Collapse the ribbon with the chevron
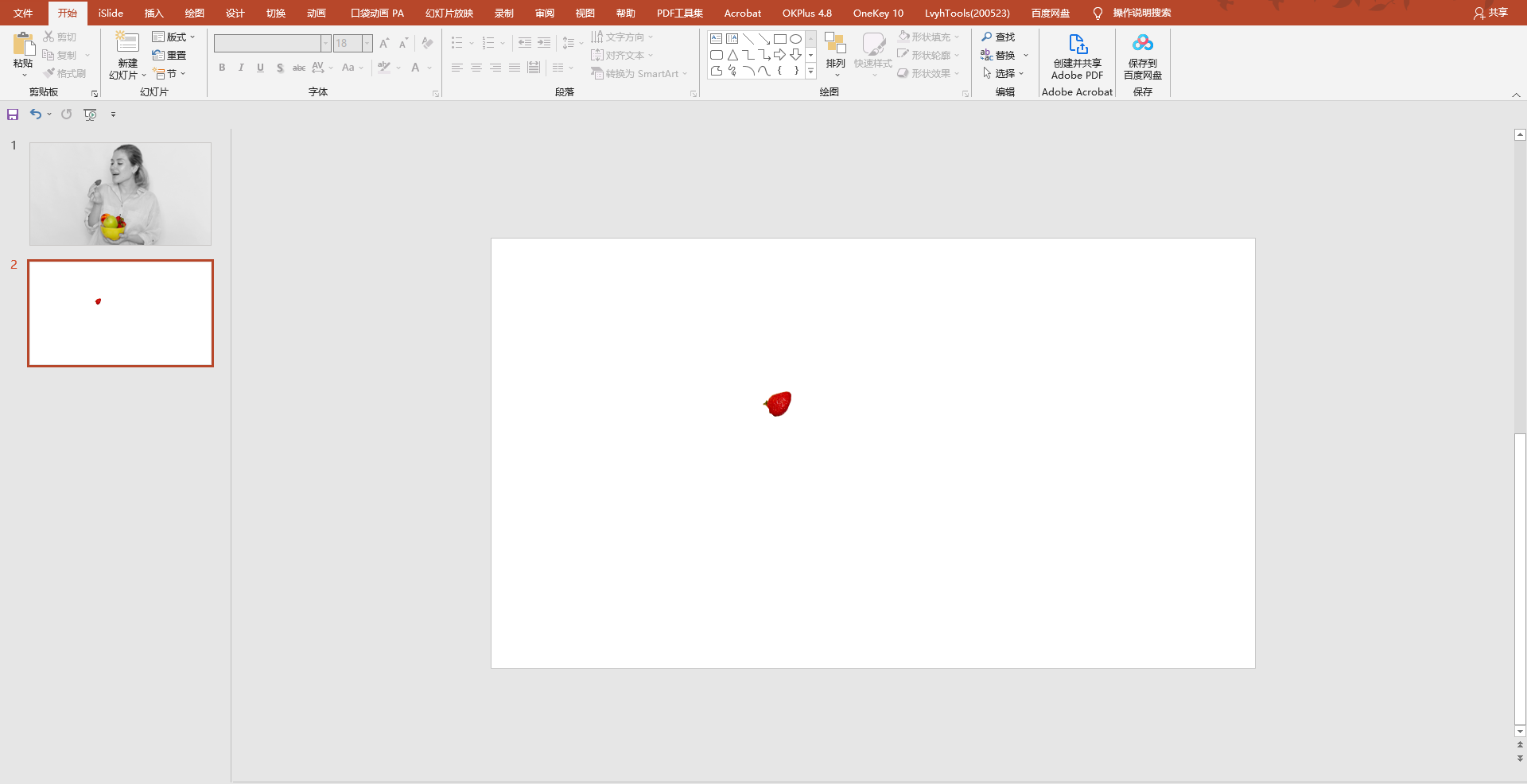 [x=1516, y=95]
